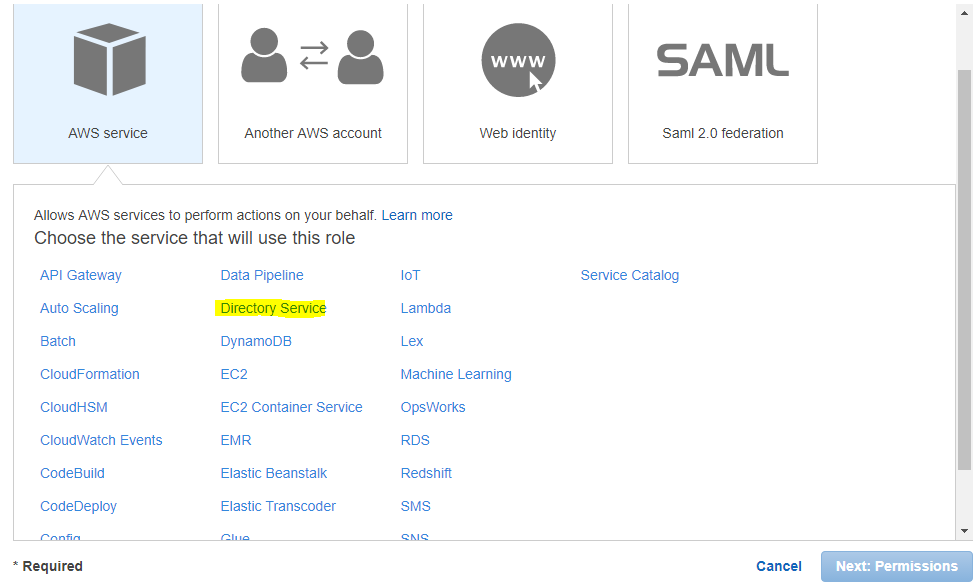Proceed with Next: Permissions button
The image size is (974, 584).
point(897,566)
